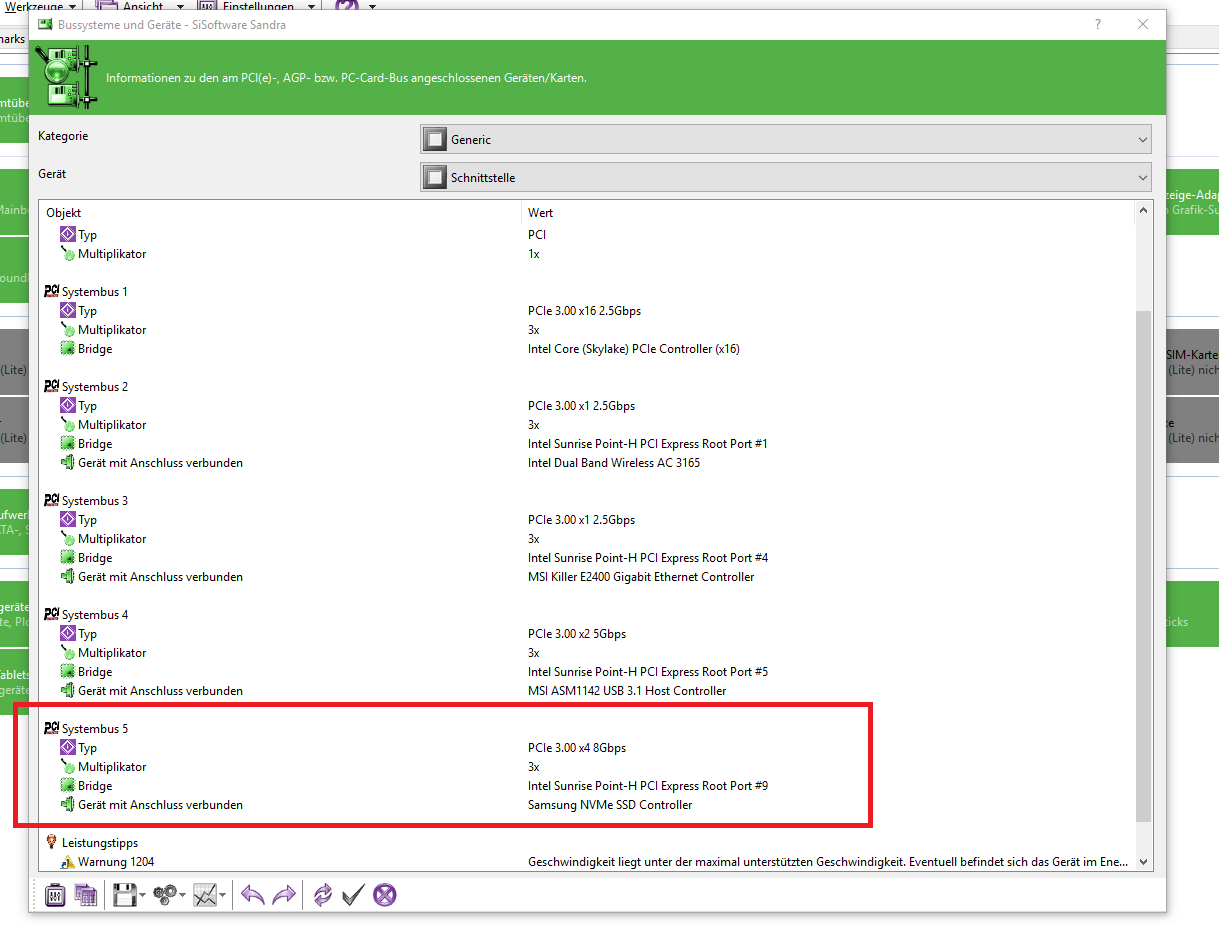
Task: Click the Sandra module options icon in bottom toolbar
Action: coord(55,895)
